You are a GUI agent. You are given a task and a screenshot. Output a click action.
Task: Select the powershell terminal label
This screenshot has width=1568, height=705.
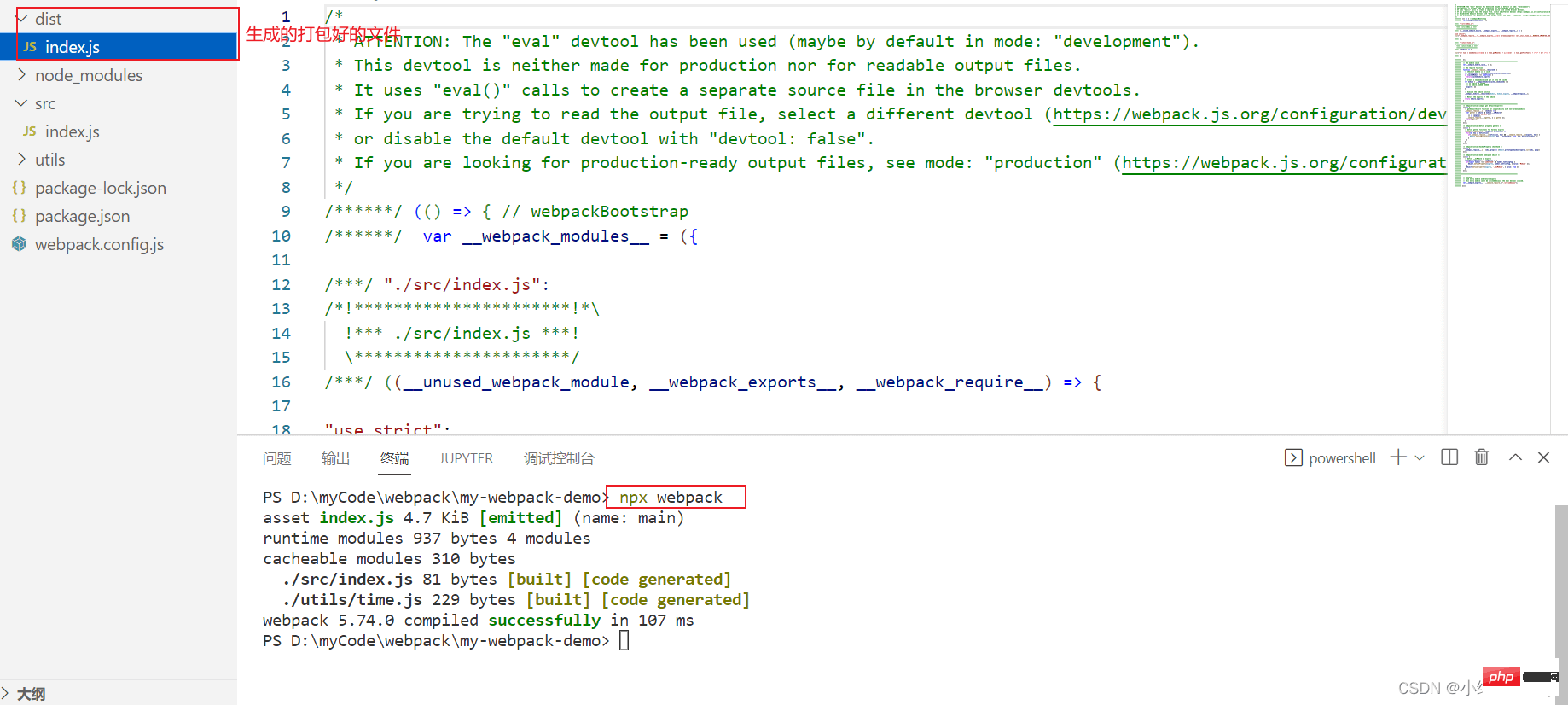tap(1342, 458)
